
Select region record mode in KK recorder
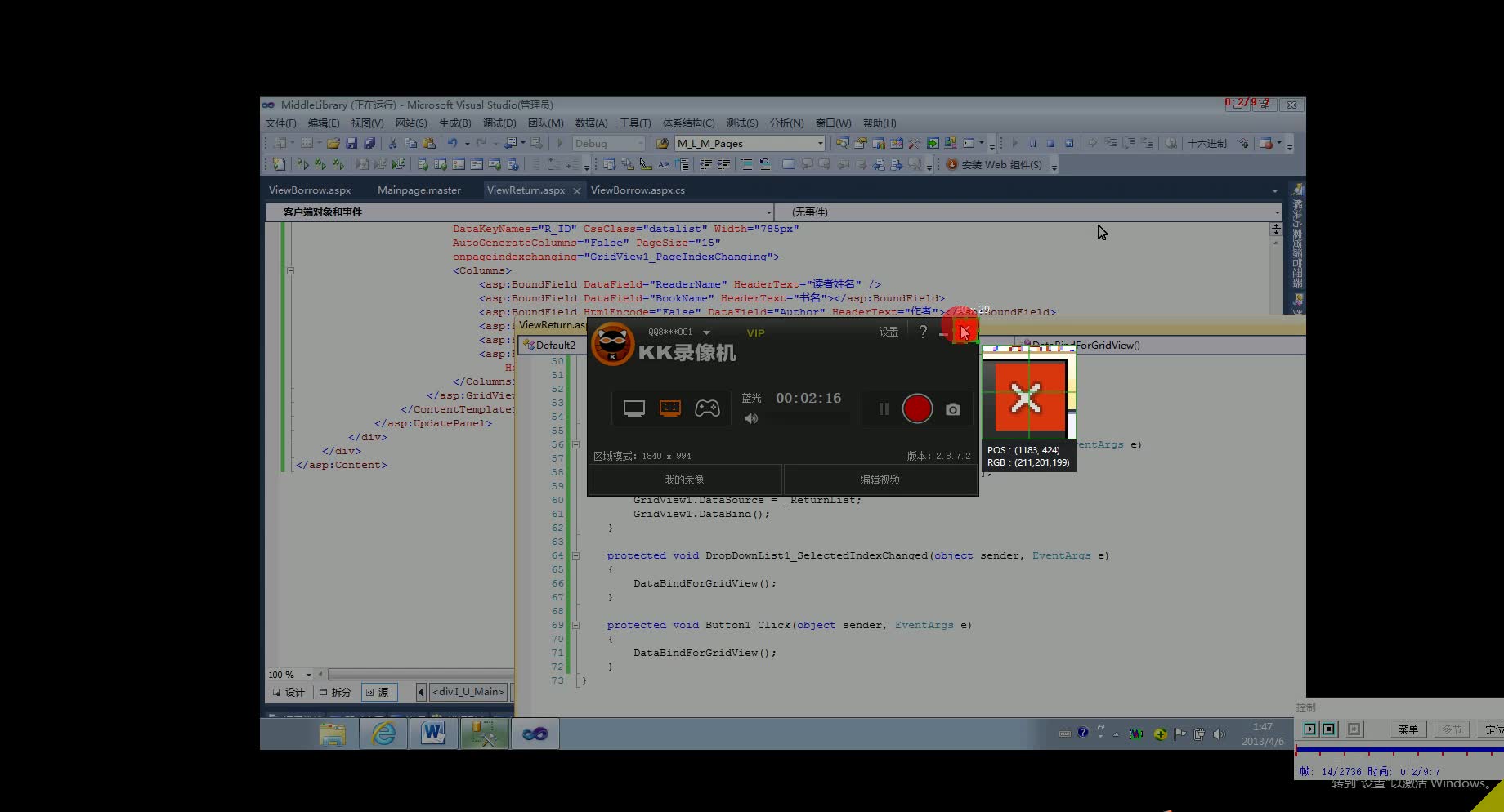click(670, 408)
